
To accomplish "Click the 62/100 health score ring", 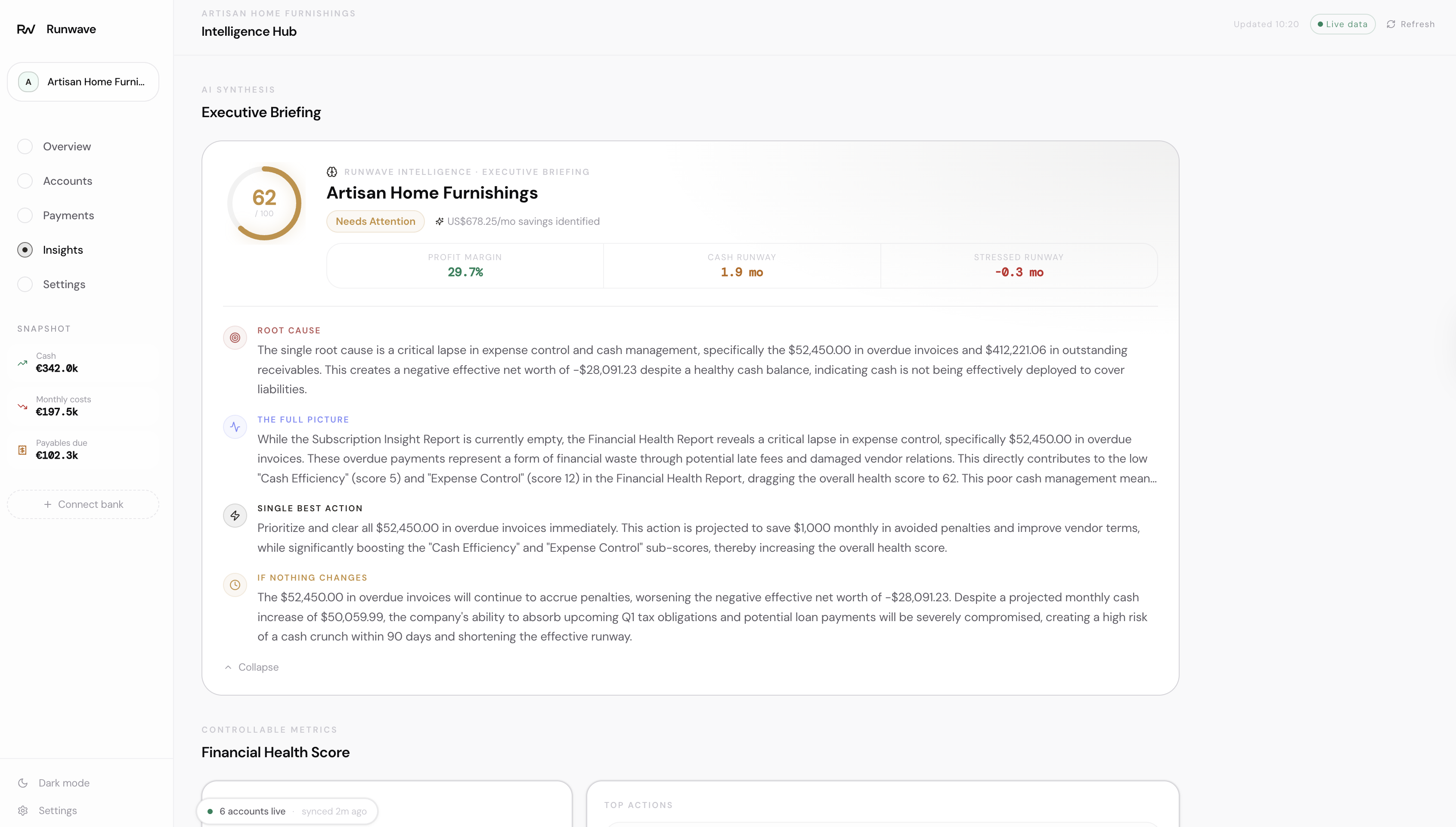I will tap(264, 203).
